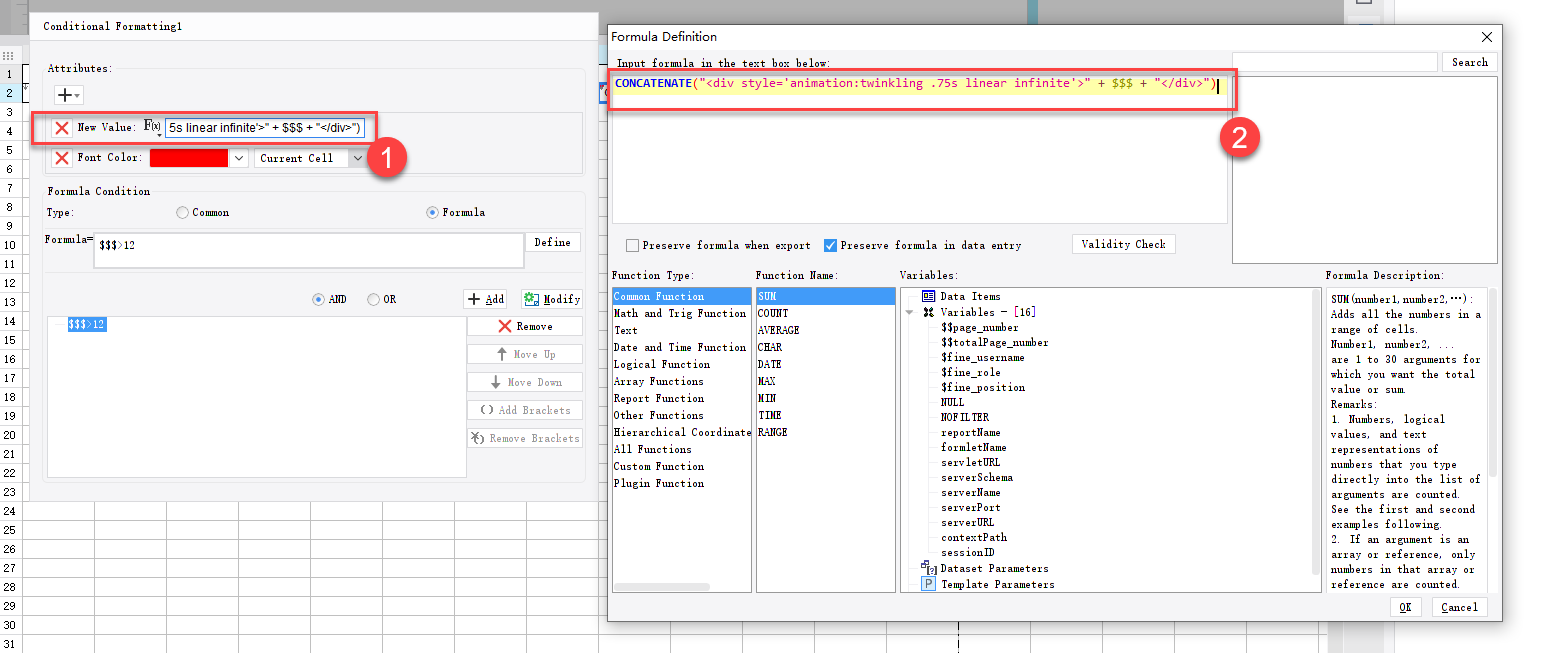Open the formula editor via the F(x) icon
The height and width of the screenshot is (653, 1546).
(x=150, y=128)
